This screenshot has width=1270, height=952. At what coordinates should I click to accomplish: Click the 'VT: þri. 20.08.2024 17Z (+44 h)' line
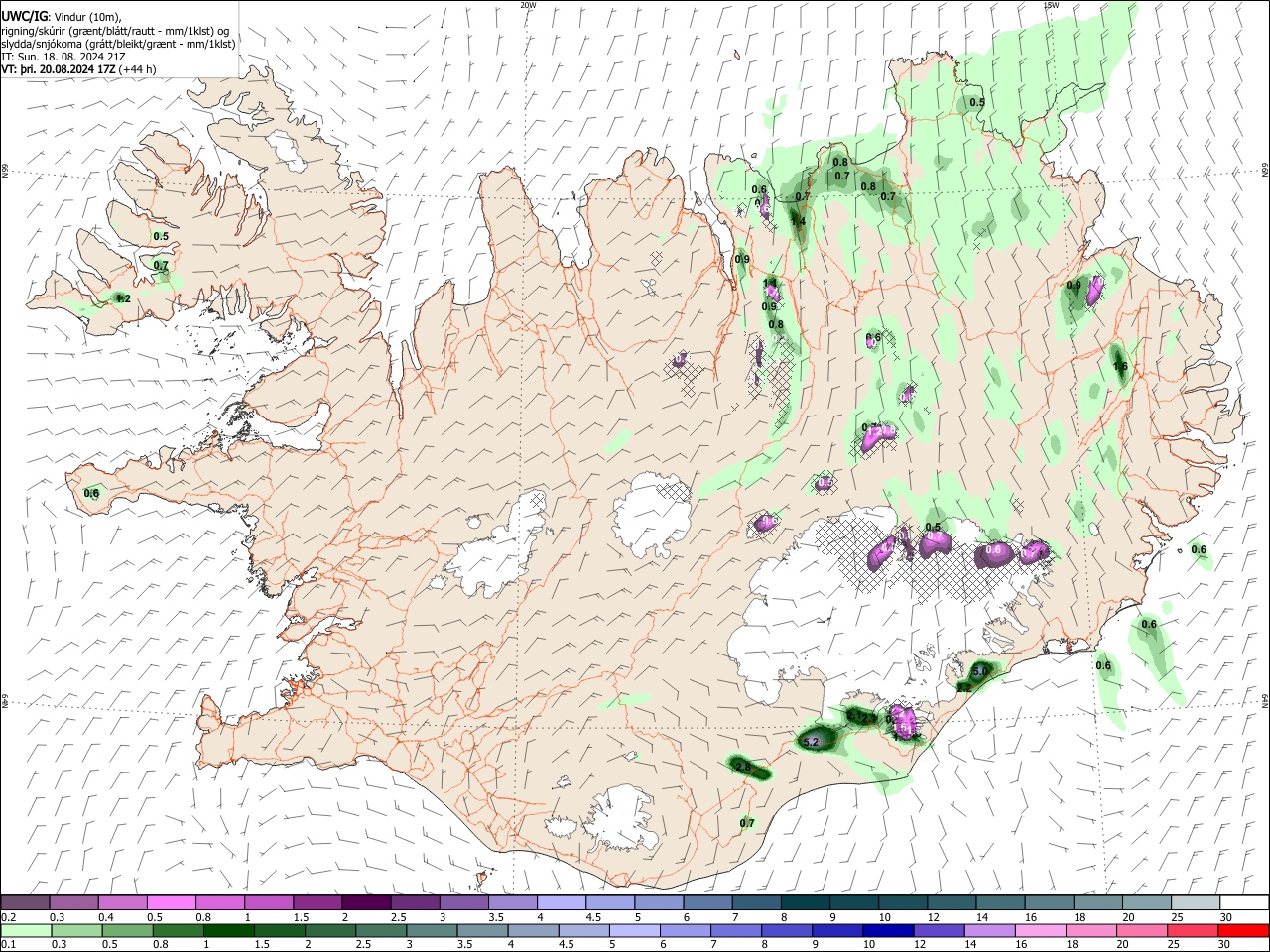pyautogui.click(x=78, y=69)
